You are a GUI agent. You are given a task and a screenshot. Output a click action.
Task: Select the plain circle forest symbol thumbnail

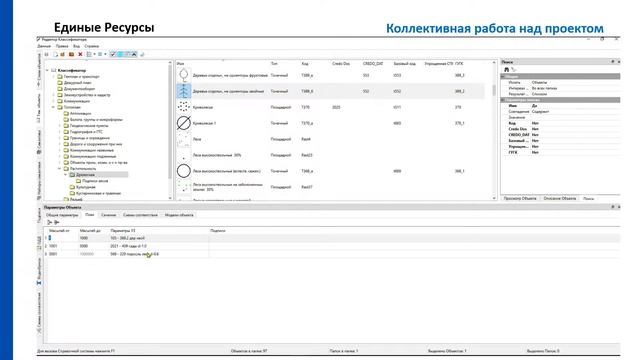click(x=184, y=171)
